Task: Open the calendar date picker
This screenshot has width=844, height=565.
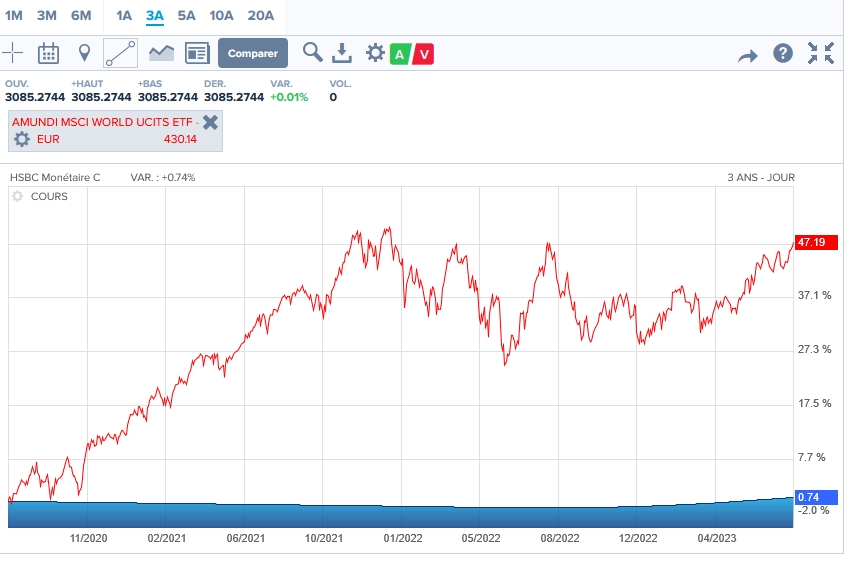Action: 49,53
